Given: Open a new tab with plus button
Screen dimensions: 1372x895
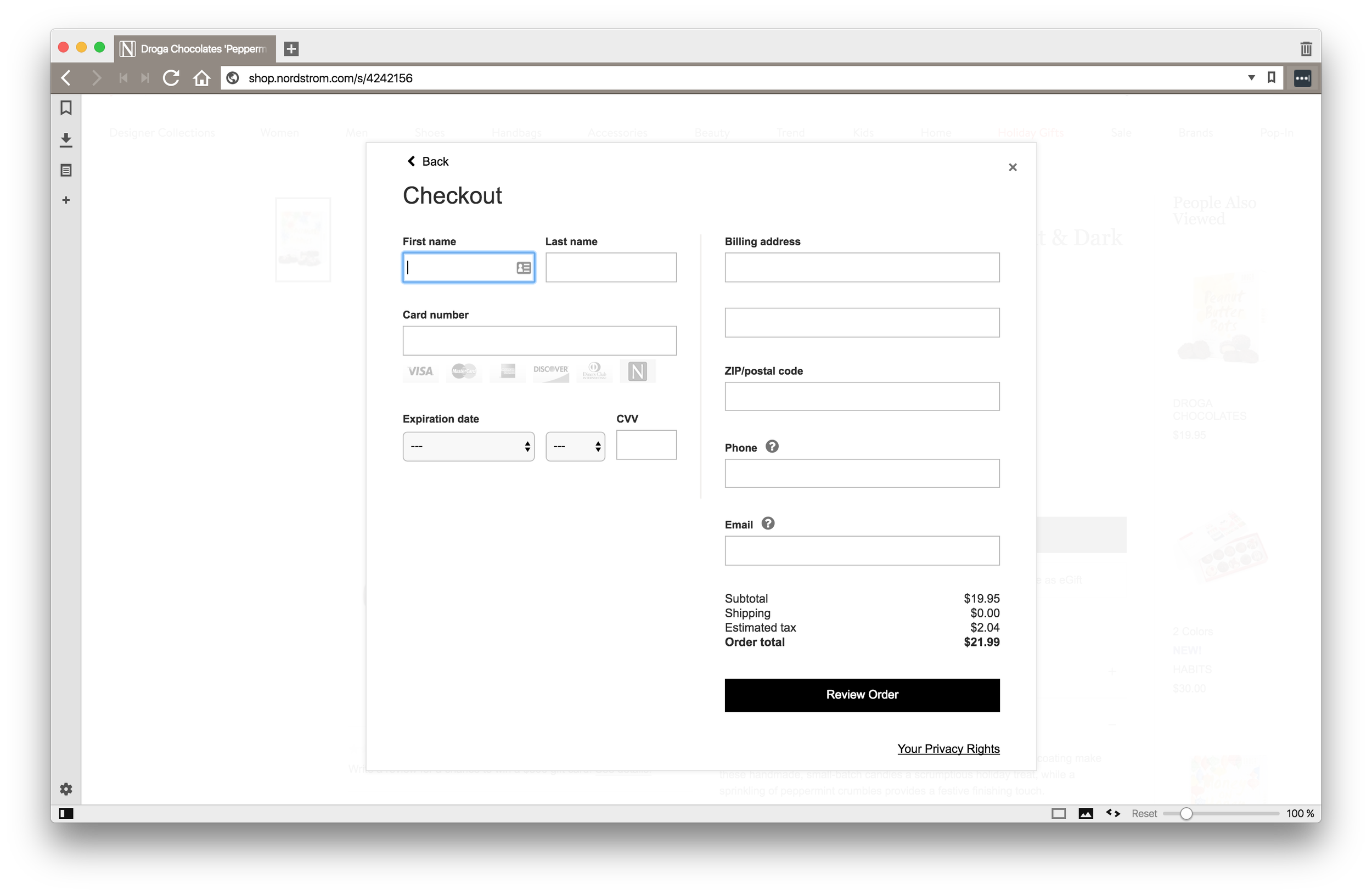Looking at the screenshot, I should click(292, 49).
